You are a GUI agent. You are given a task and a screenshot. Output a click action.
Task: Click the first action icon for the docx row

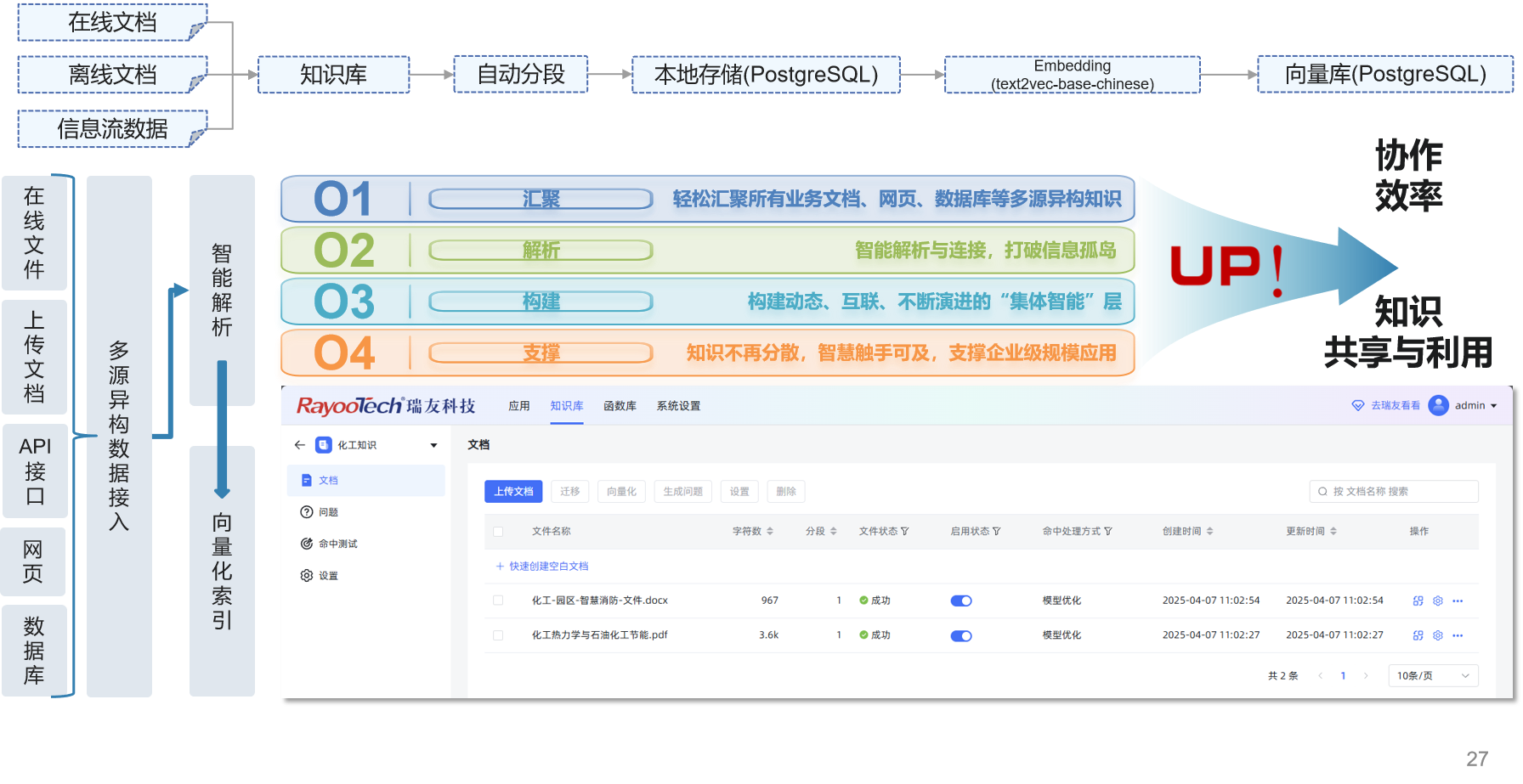[x=1418, y=601]
